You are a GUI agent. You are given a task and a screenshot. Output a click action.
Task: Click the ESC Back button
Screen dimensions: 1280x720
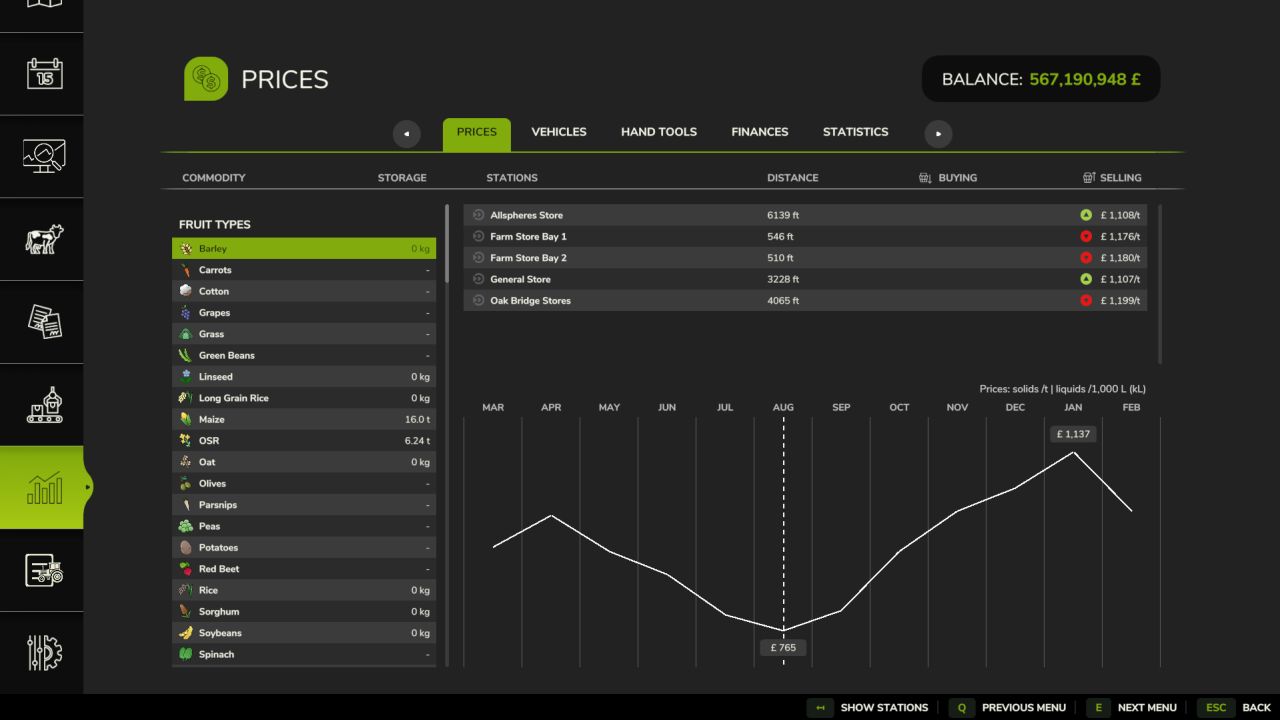[1235, 707]
